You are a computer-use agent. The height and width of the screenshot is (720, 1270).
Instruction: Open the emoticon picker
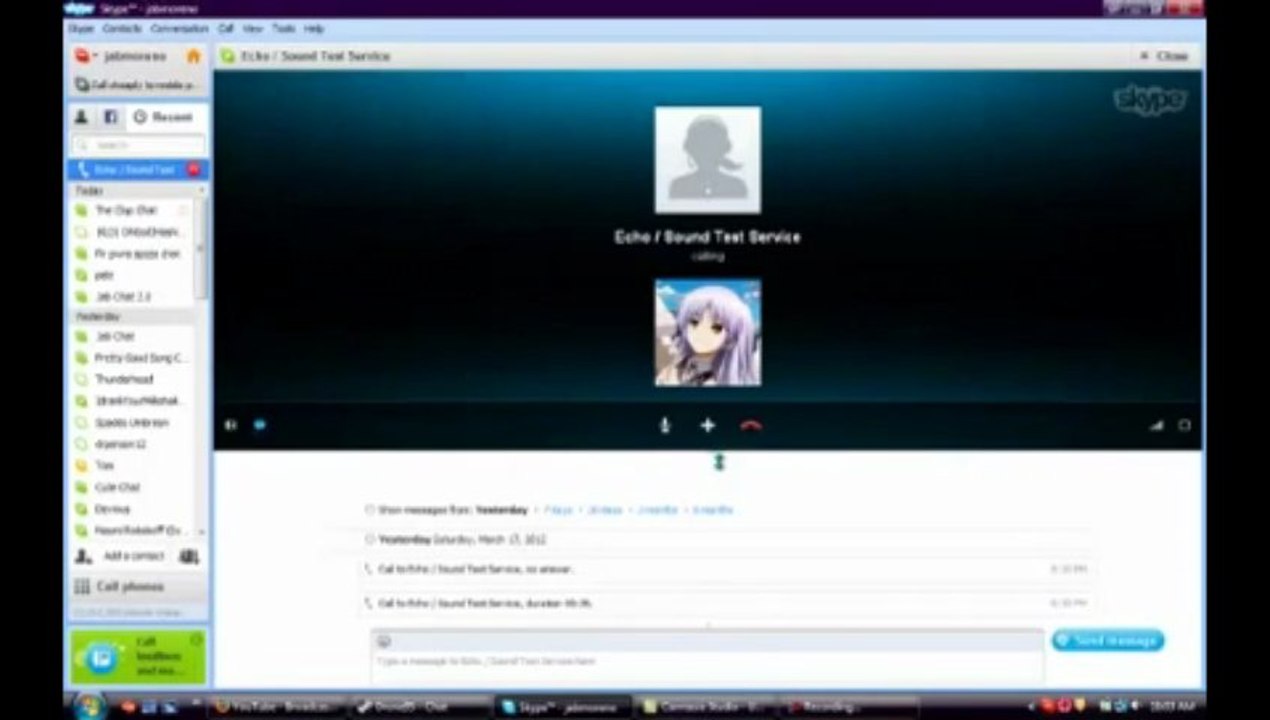coord(384,641)
